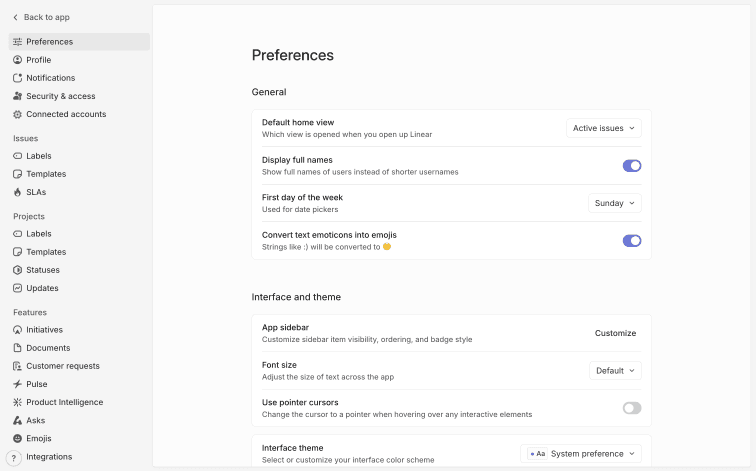756x471 pixels.
Task: Expand the Font size dropdown
Action: click(615, 370)
